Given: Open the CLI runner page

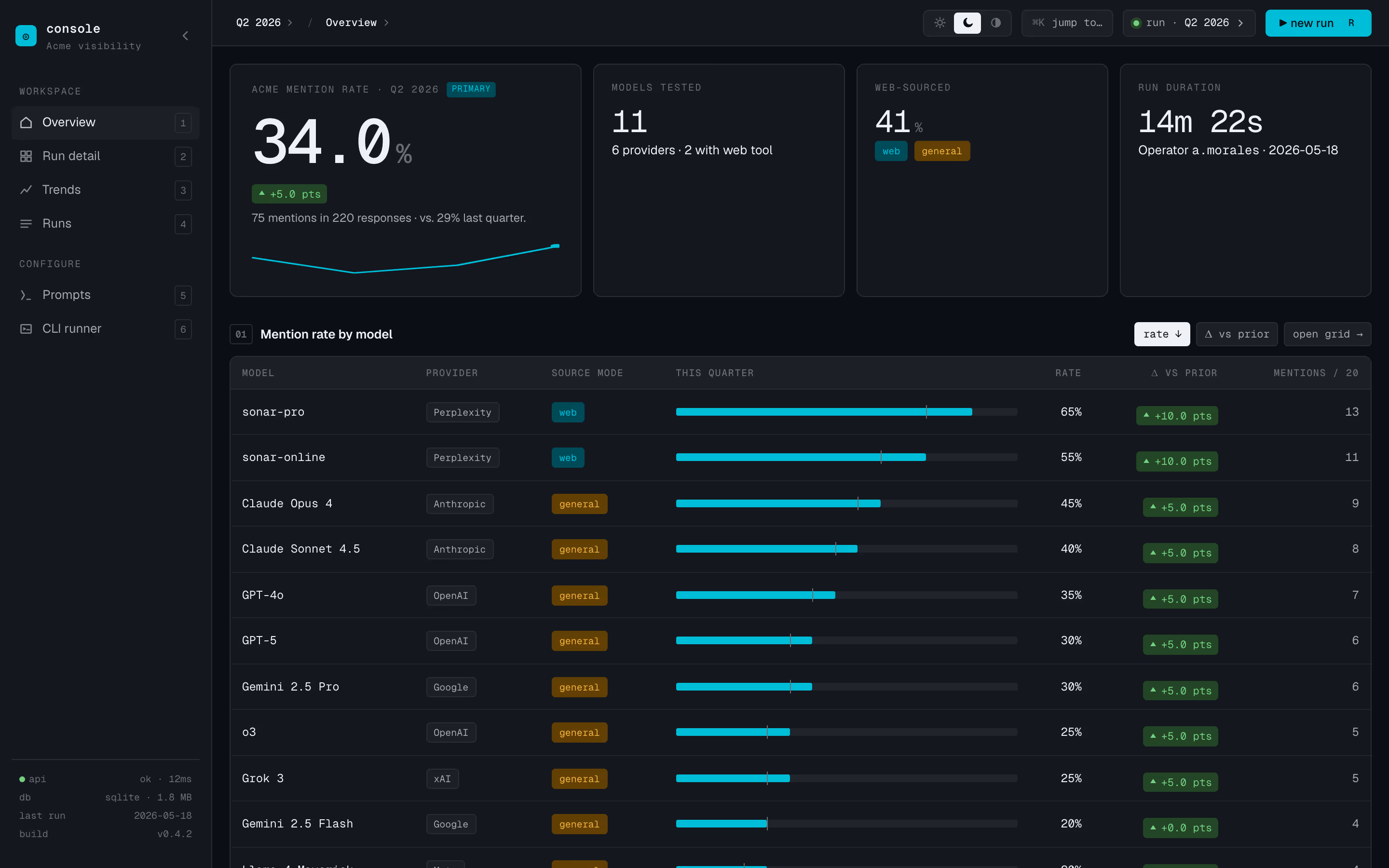Looking at the screenshot, I should point(106,329).
